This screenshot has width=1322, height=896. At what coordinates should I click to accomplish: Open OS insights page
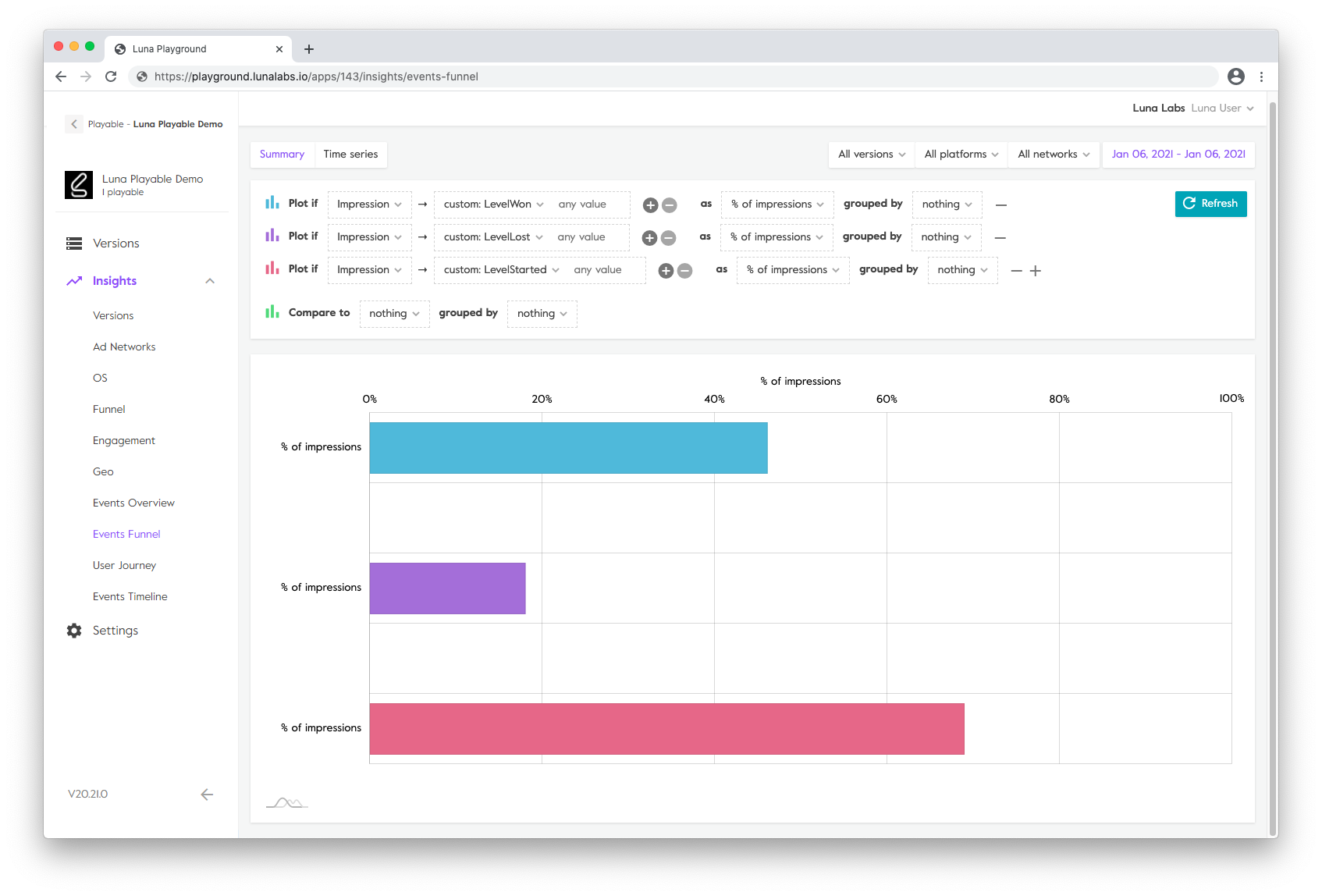(100, 378)
